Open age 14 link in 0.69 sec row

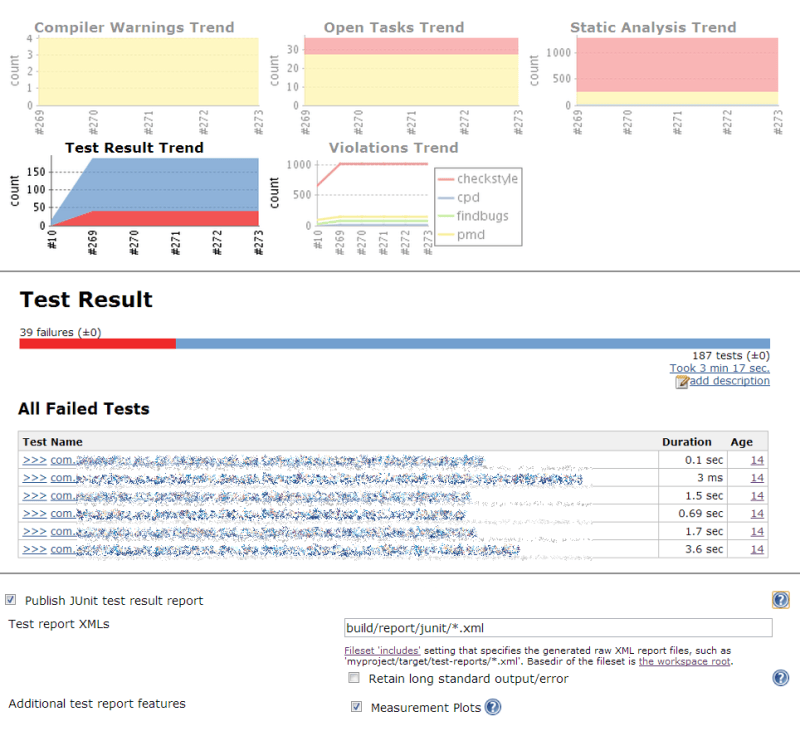(757, 514)
